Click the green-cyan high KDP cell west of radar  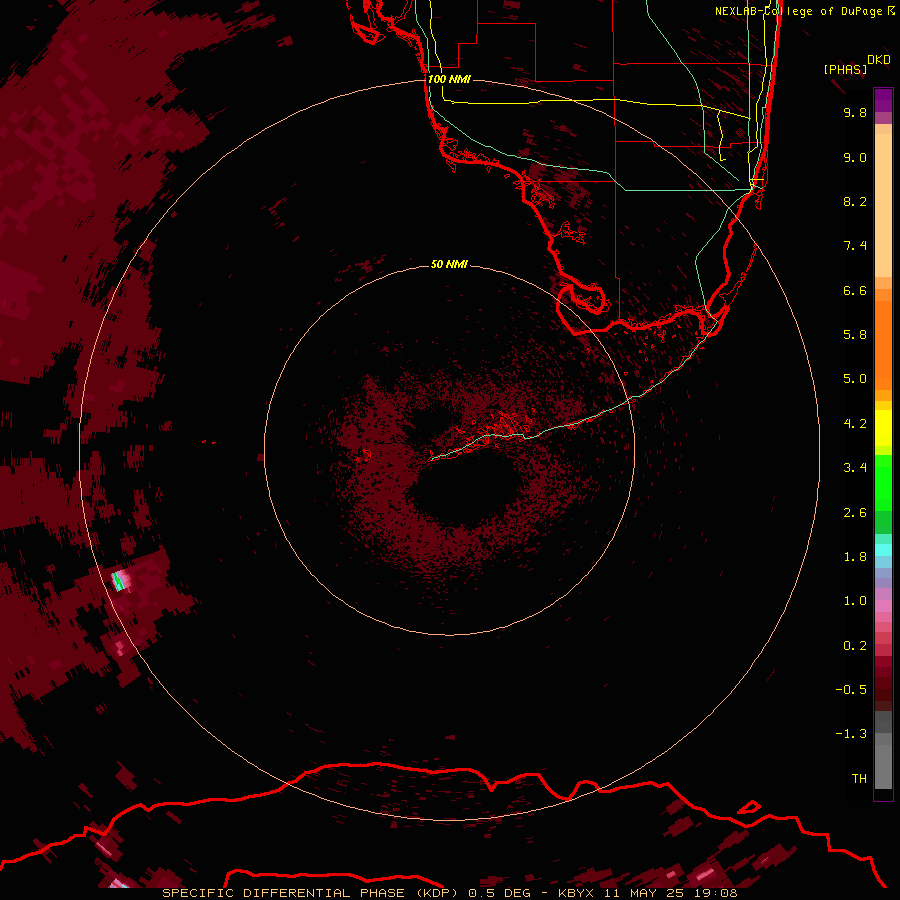pyautogui.click(x=119, y=581)
